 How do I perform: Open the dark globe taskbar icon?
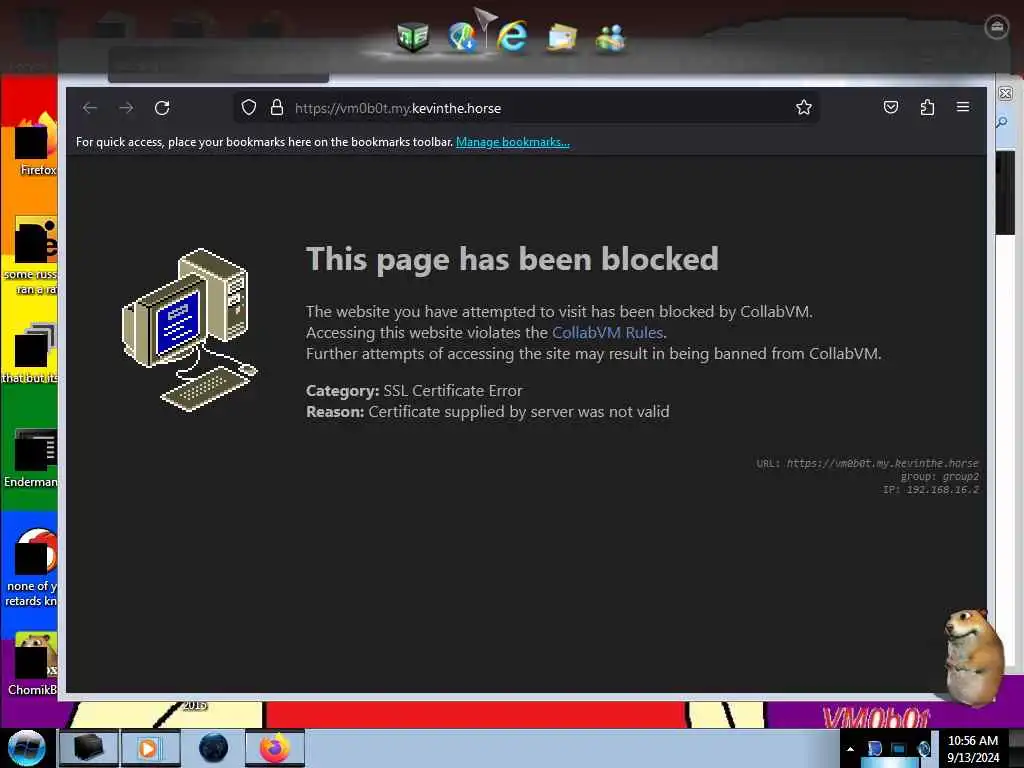click(214, 748)
